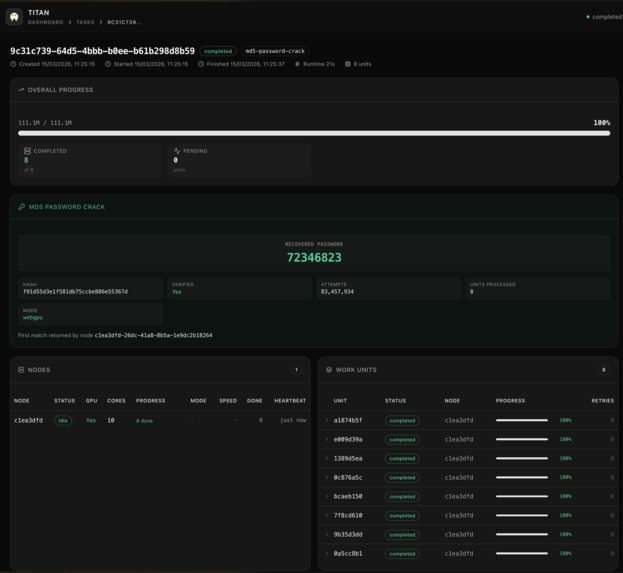Expand work unit bcaeb150
Viewport: 623px width, 573px height.
pyautogui.click(x=327, y=496)
